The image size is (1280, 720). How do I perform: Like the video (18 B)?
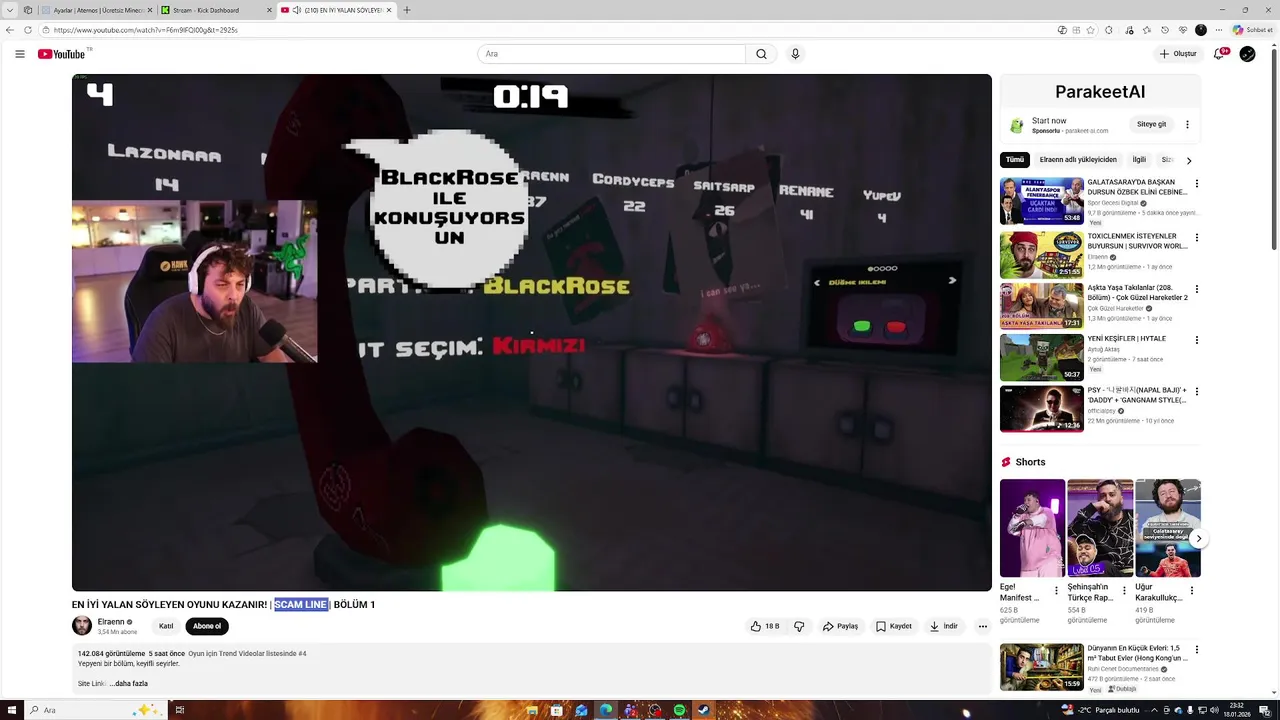point(765,626)
